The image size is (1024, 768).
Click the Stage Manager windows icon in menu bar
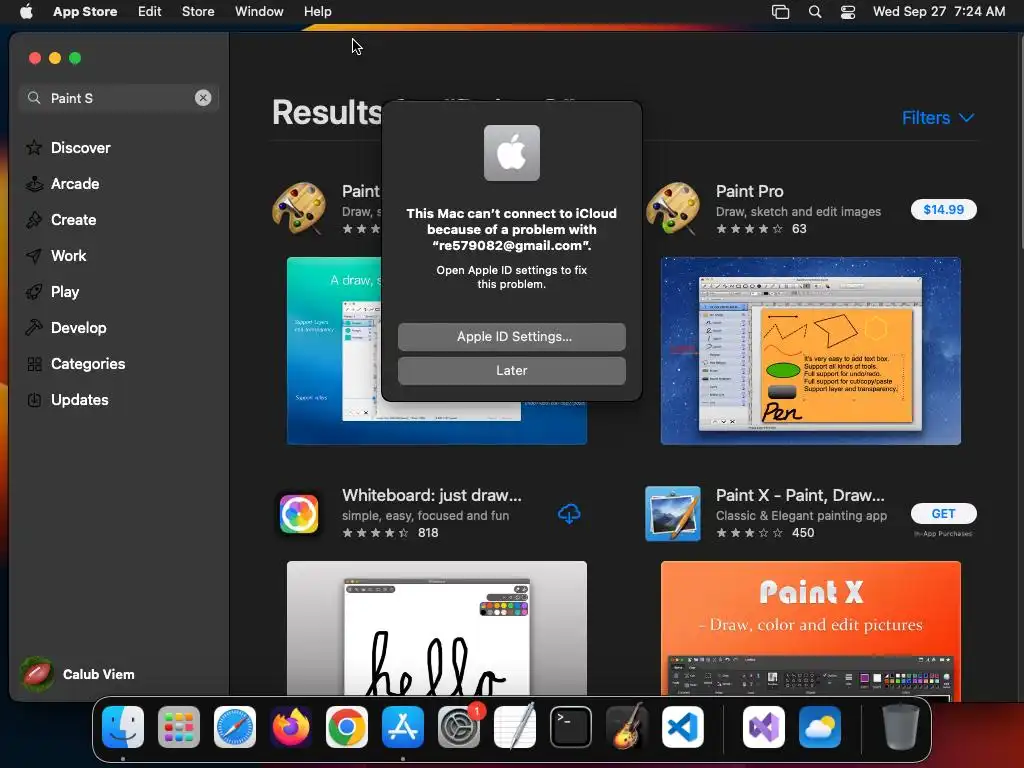tap(780, 12)
